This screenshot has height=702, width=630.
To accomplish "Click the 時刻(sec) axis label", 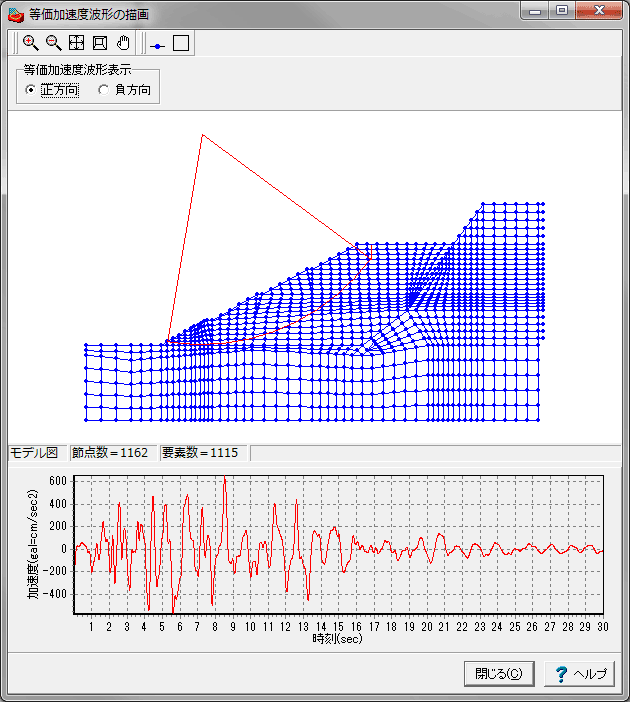I will (337, 638).
